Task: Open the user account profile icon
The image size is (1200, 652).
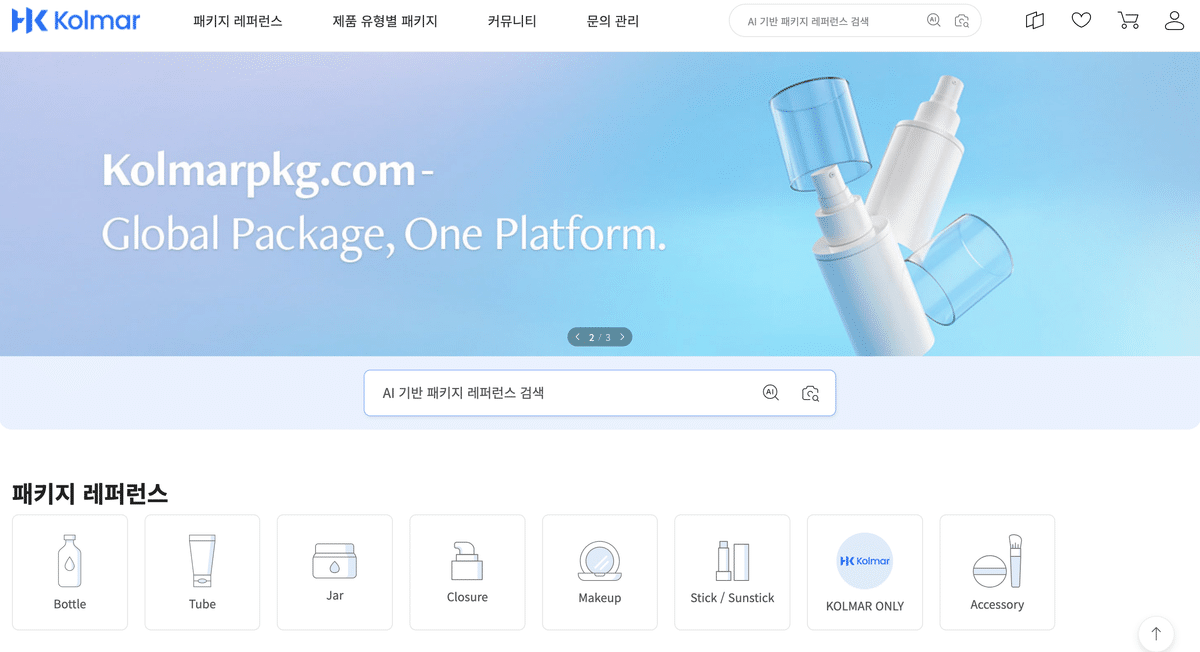Action: pos(1174,20)
